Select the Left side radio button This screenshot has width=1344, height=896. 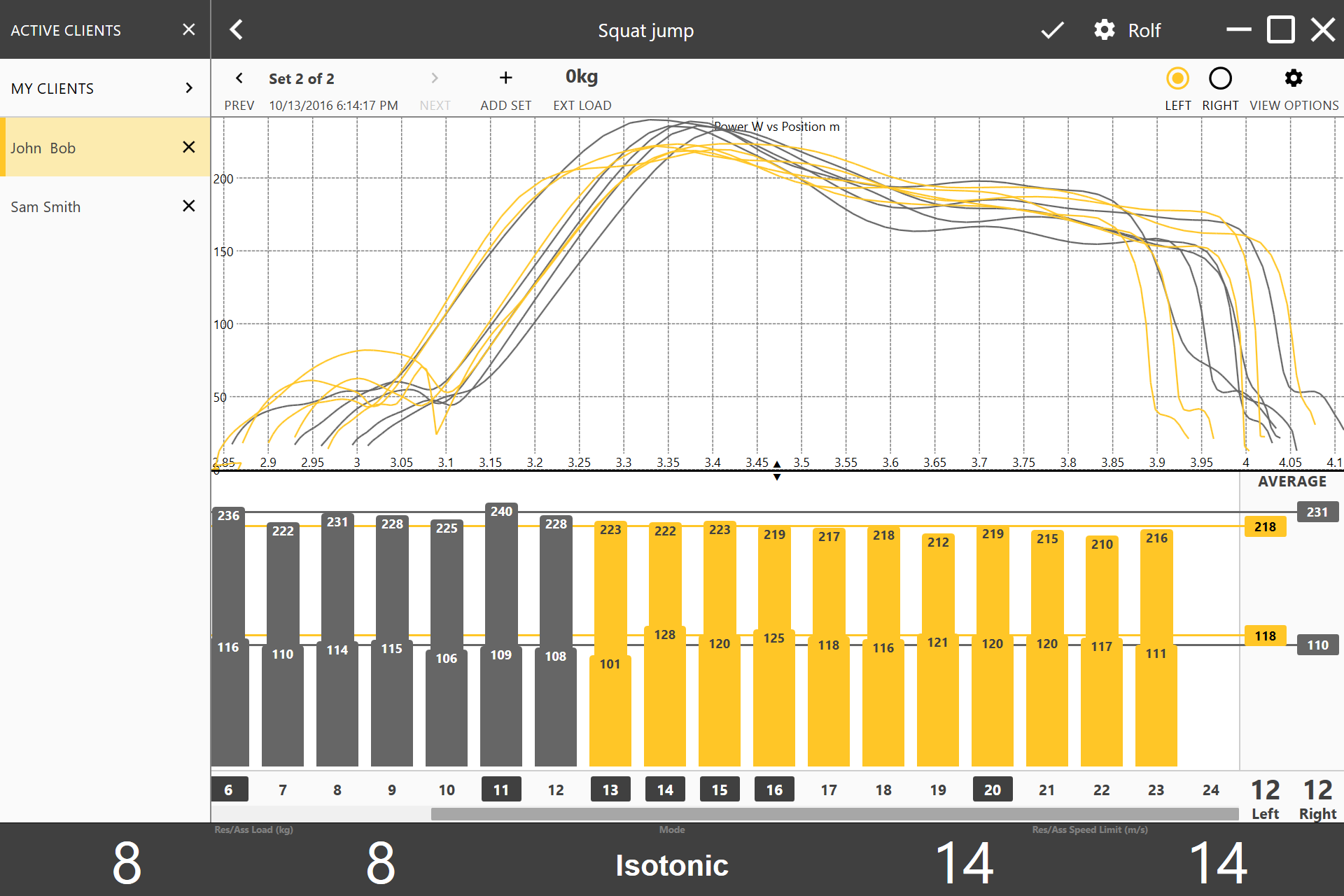(x=1177, y=78)
